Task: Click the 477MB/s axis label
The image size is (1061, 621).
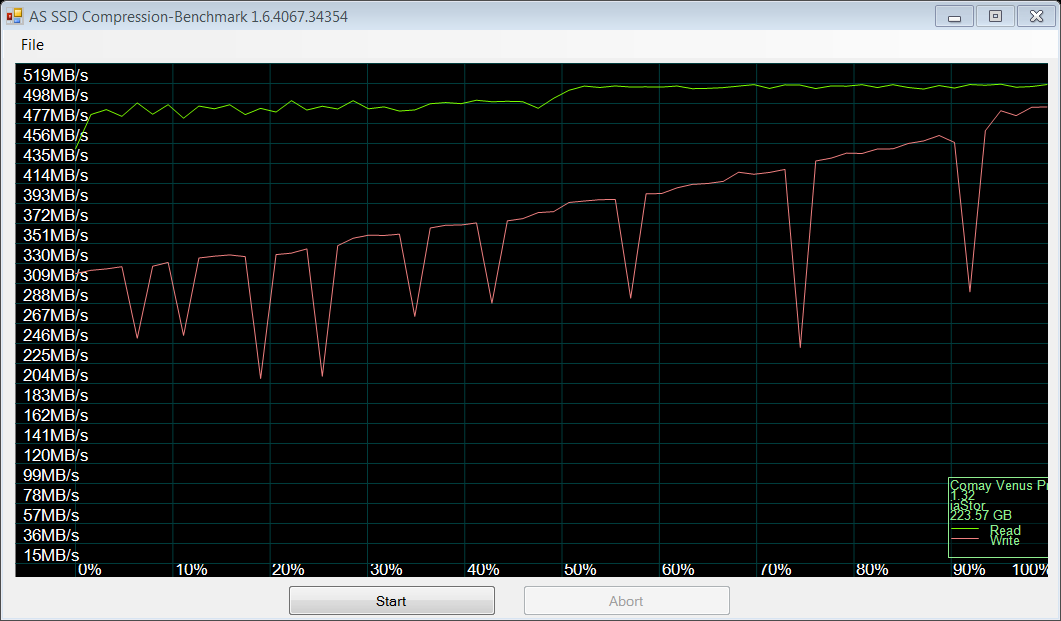Action: [x=55, y=115]
